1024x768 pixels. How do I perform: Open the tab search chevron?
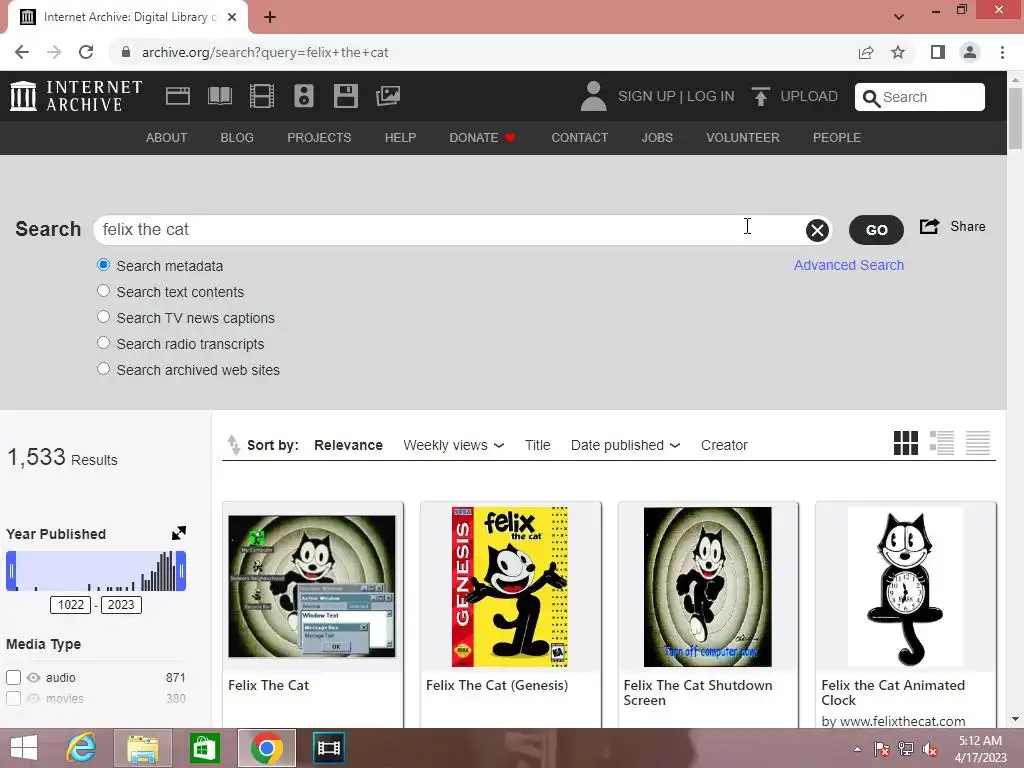pos(899,17)
